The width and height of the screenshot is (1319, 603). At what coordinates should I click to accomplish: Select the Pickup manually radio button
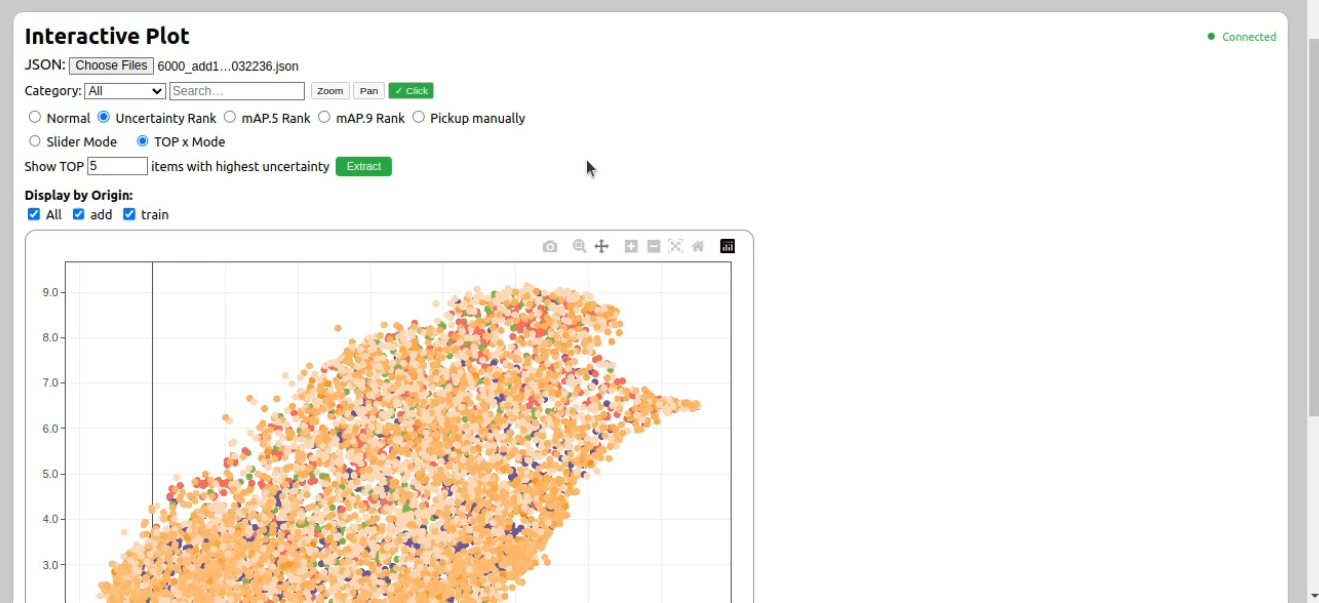[419, 117]
